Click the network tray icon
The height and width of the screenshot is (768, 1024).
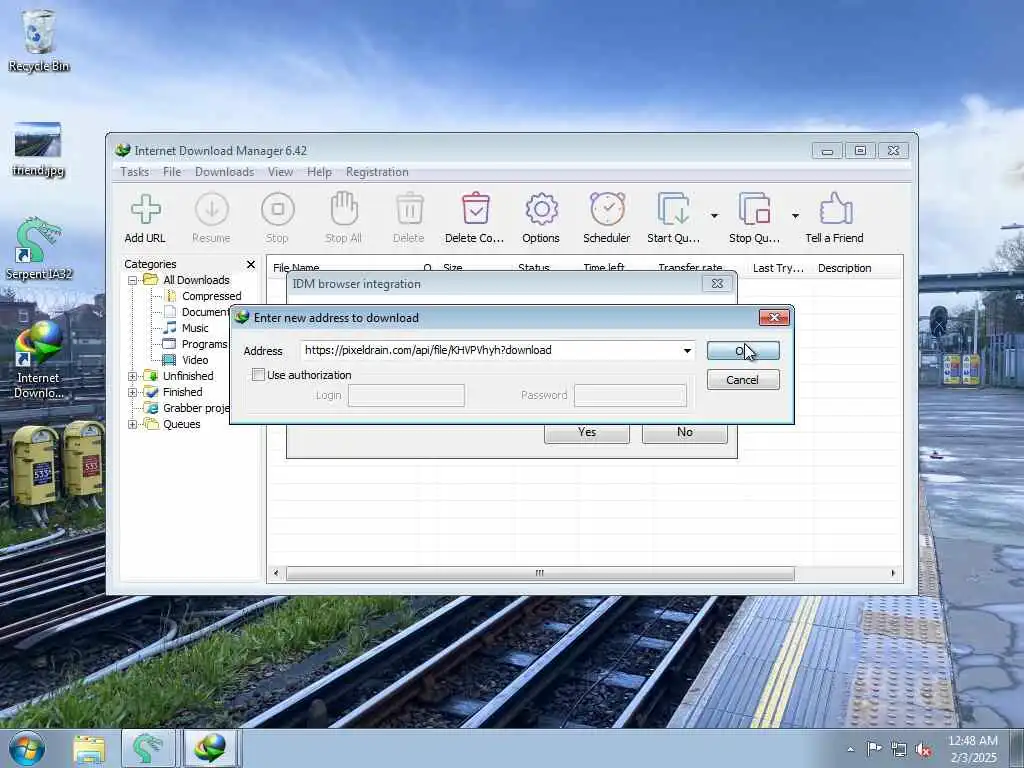(x=899, y=750)
